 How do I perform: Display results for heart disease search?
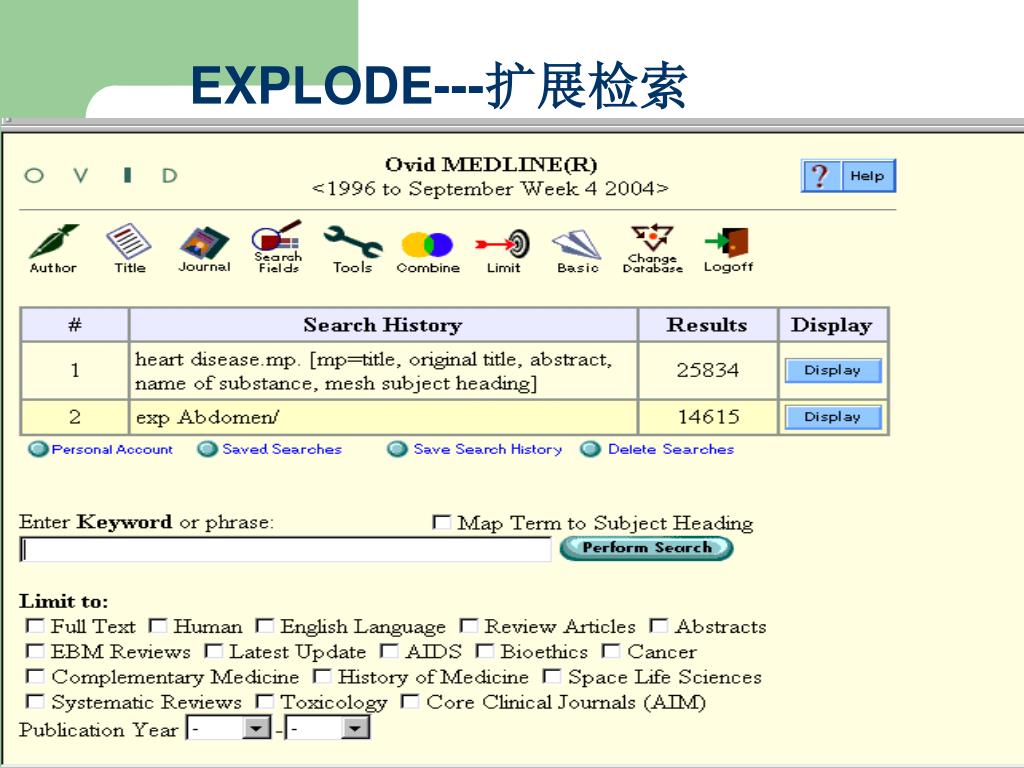point(833,370)
